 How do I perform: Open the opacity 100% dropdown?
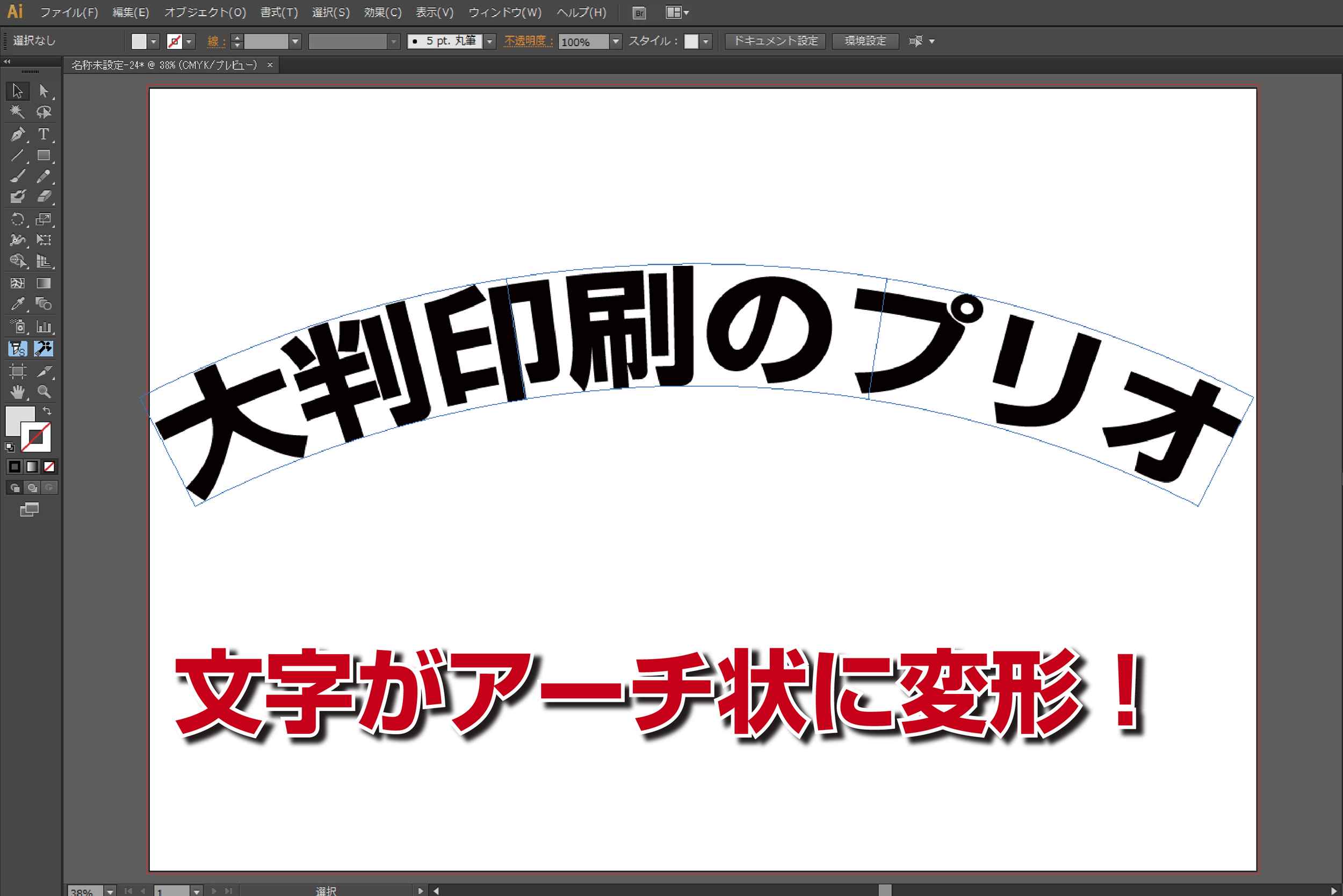tap(616, 42)
